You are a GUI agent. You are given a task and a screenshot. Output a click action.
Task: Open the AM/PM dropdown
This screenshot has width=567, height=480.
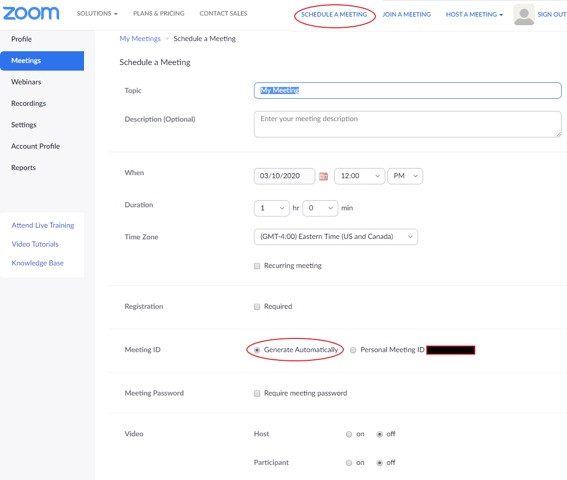pos(405,176)
